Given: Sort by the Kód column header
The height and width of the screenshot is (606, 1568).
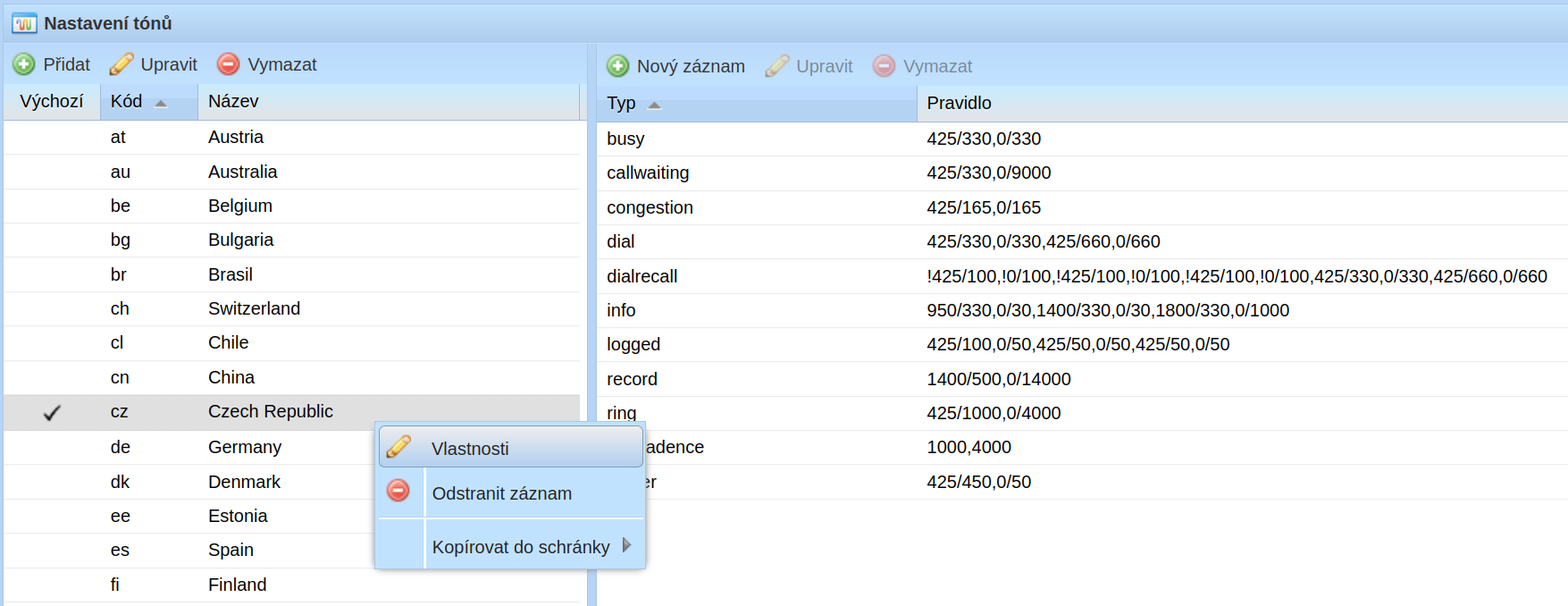Looking at the screenshot, I should (x=149, y=102).
